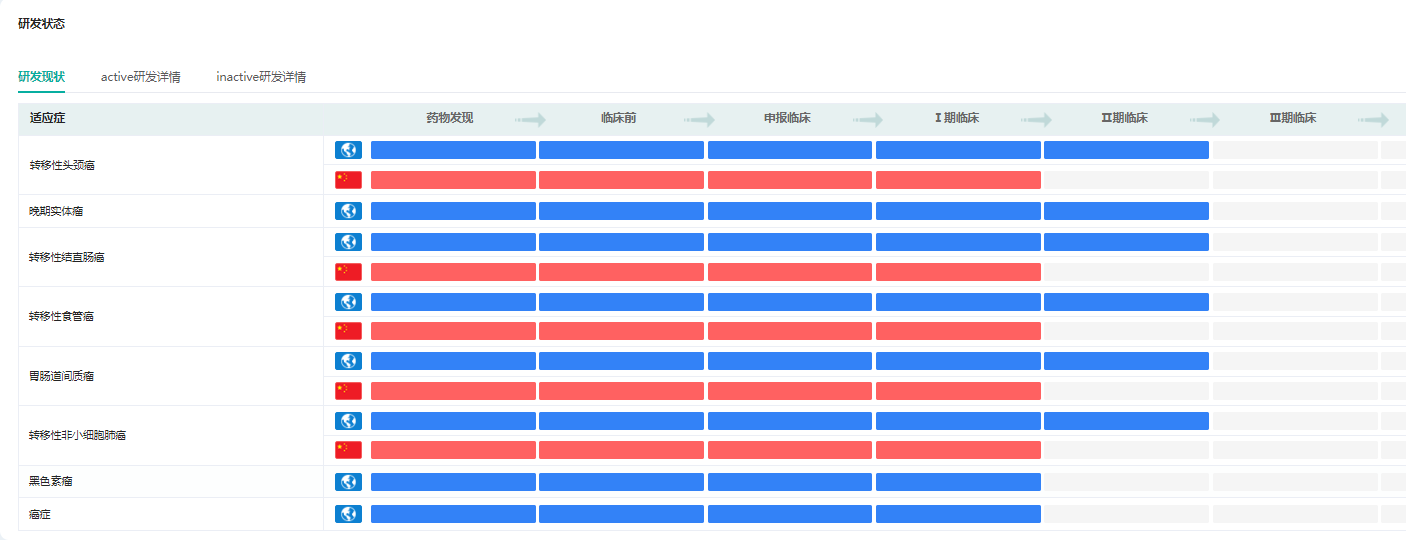The width and height of the screenshot is (1406, 540).
Task: Click the globe icon in 胃肠道间质瘤 row
Action: (x=348, y=361)
